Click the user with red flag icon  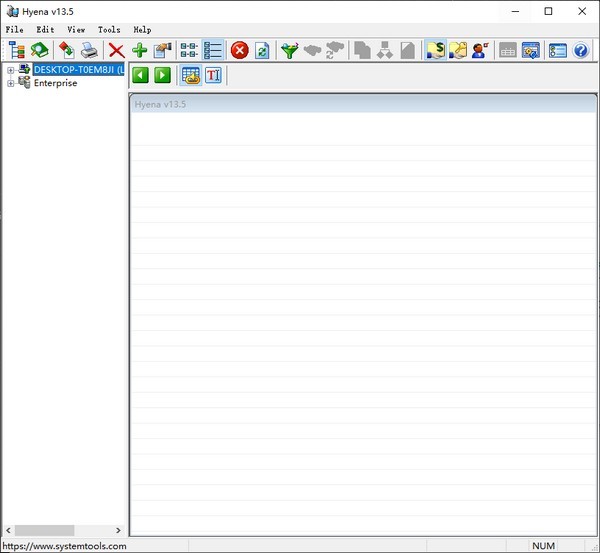pyautogui.click(x=480, y=50)
